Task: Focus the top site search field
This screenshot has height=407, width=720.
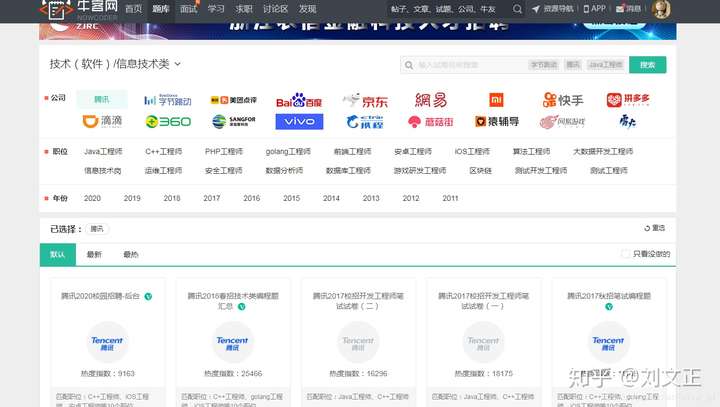Action: click(x=448, y=9)
